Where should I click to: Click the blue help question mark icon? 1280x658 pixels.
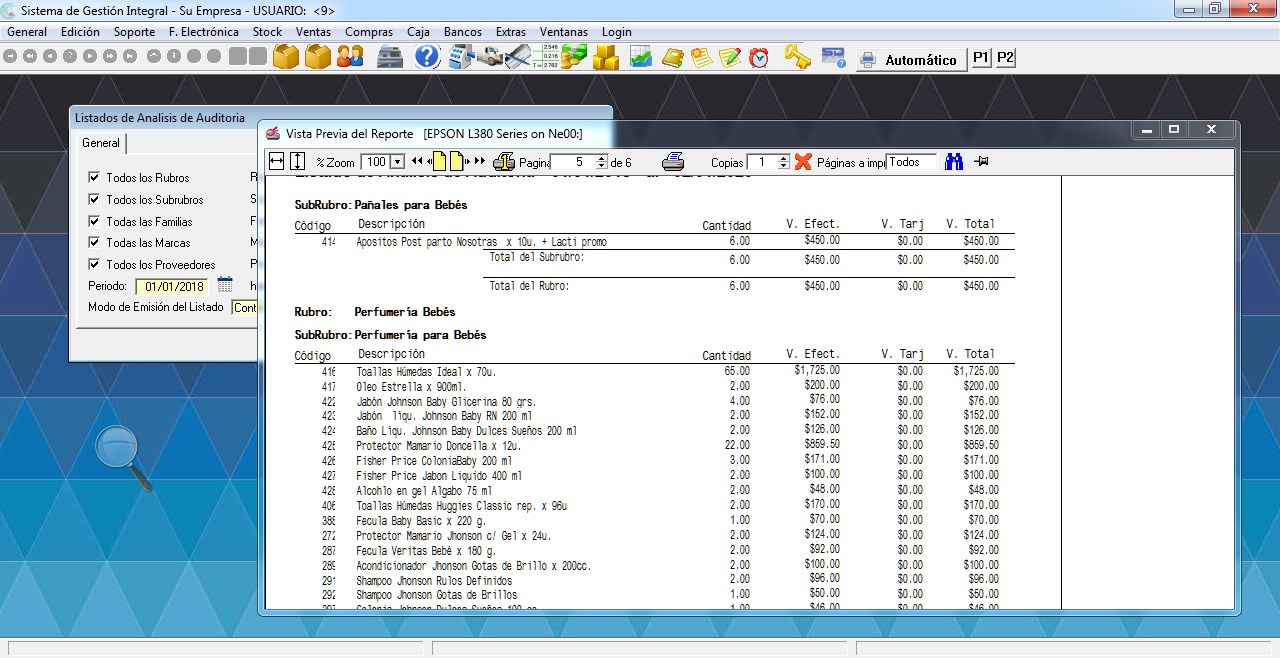coord(427,58)
